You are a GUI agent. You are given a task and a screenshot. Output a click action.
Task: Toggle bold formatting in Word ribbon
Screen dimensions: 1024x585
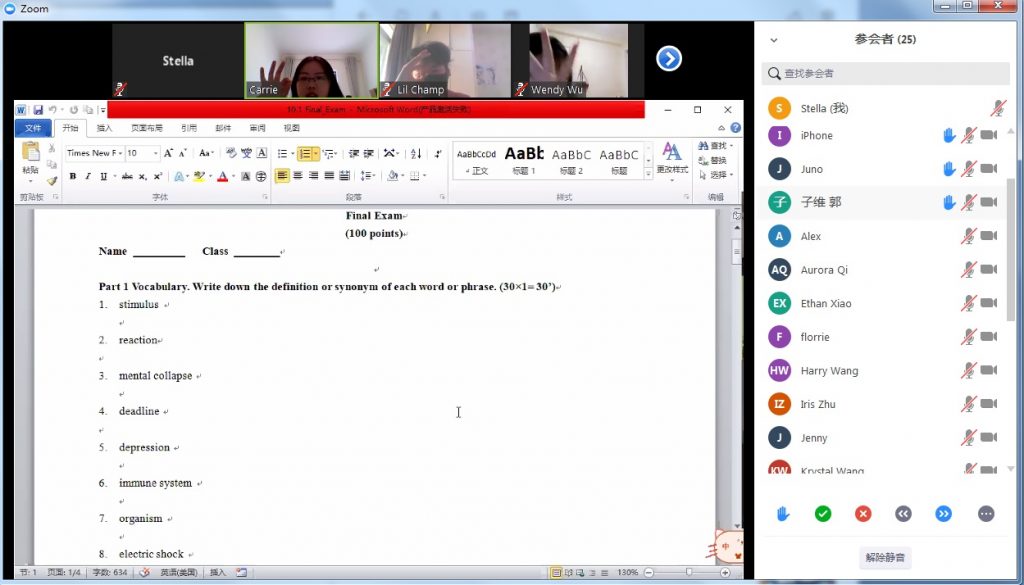72,176
